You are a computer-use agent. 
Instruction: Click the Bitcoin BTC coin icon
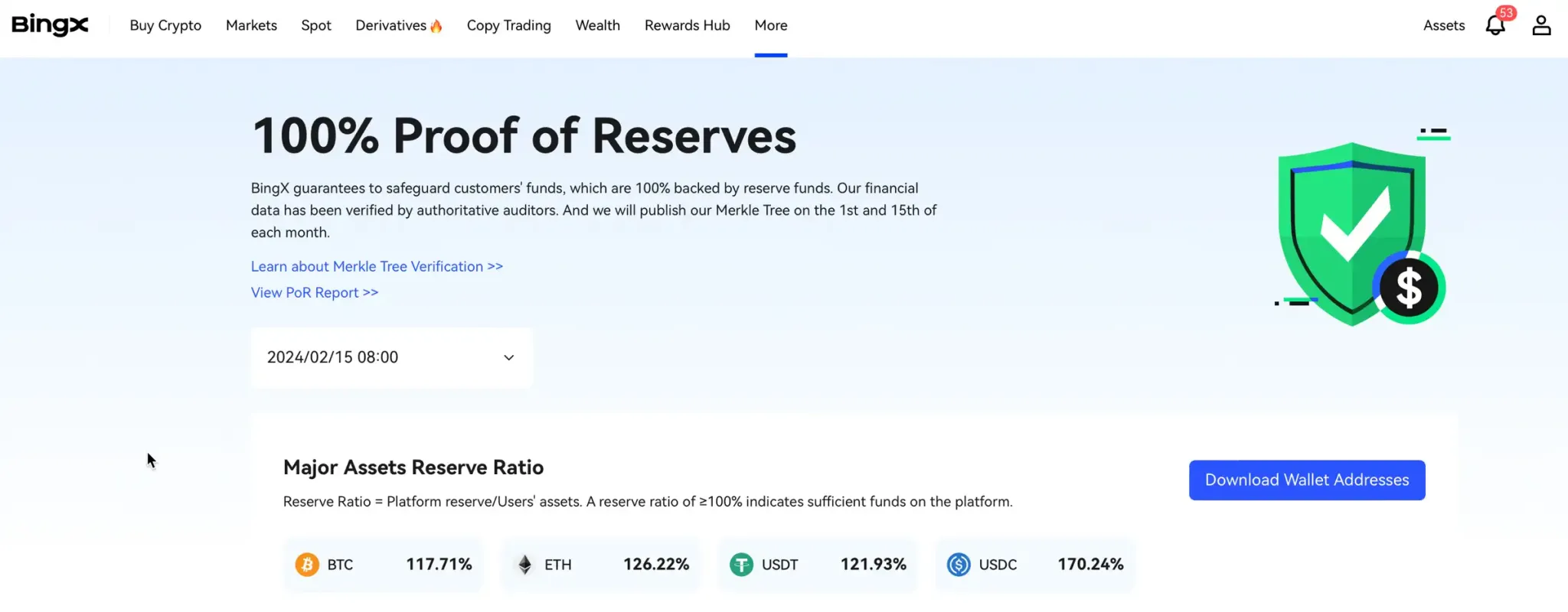point(307,565)
